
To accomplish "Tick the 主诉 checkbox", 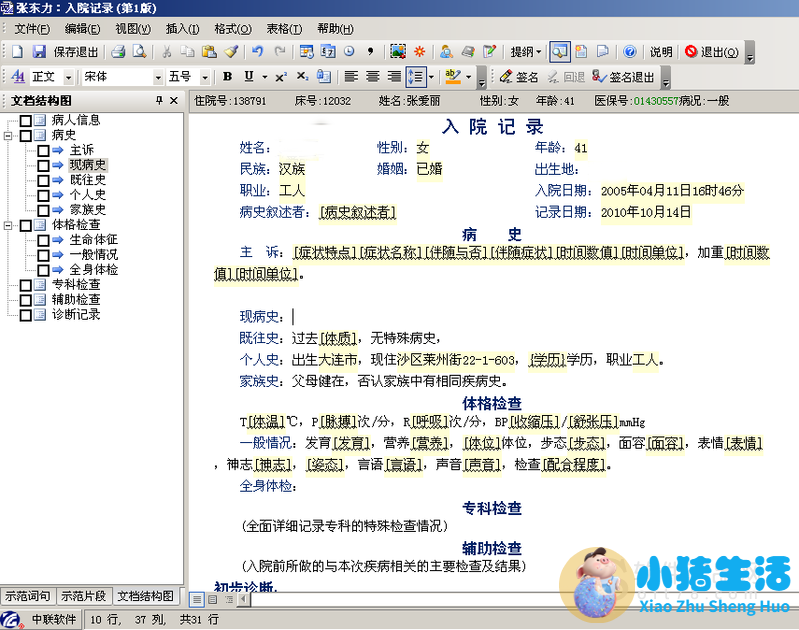I will coord(43,150).
